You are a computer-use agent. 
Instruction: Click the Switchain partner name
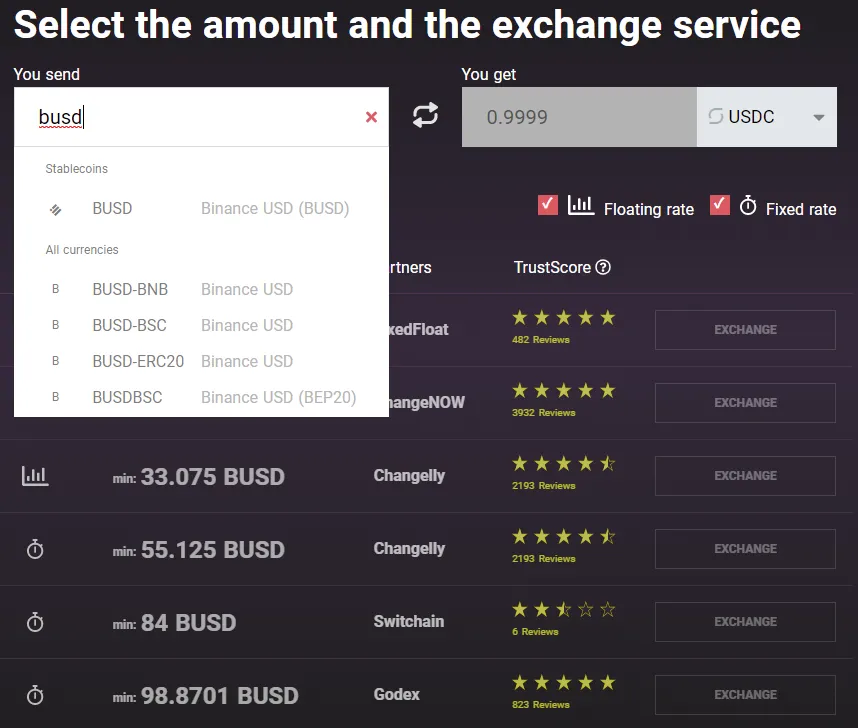[409, 621]
